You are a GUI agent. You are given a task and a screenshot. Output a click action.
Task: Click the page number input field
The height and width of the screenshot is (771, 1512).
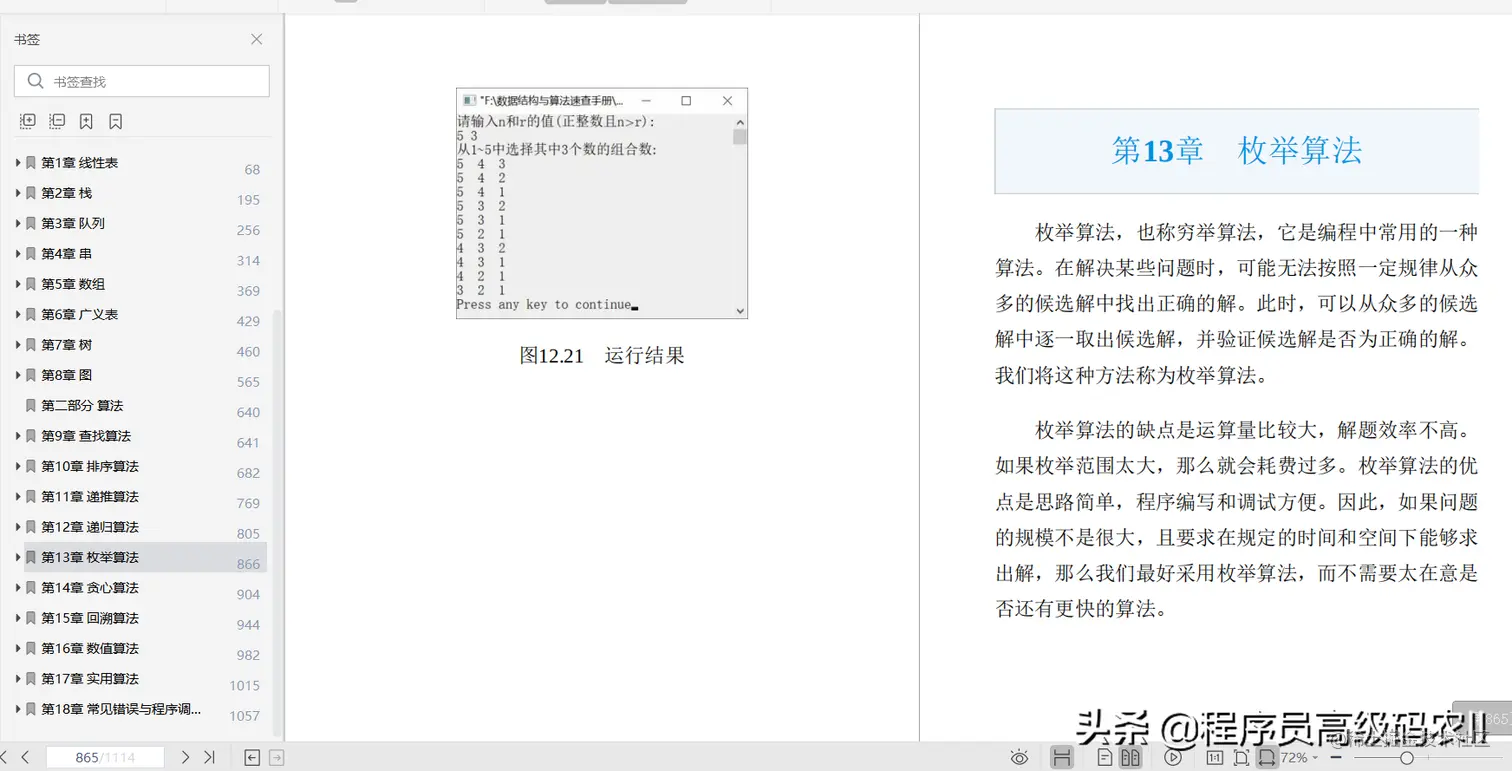(104, 757)
